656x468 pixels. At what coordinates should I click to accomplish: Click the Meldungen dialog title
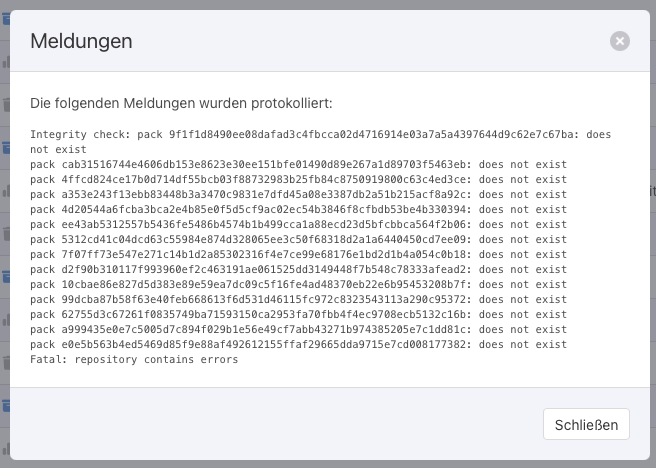tap(81, 41)
